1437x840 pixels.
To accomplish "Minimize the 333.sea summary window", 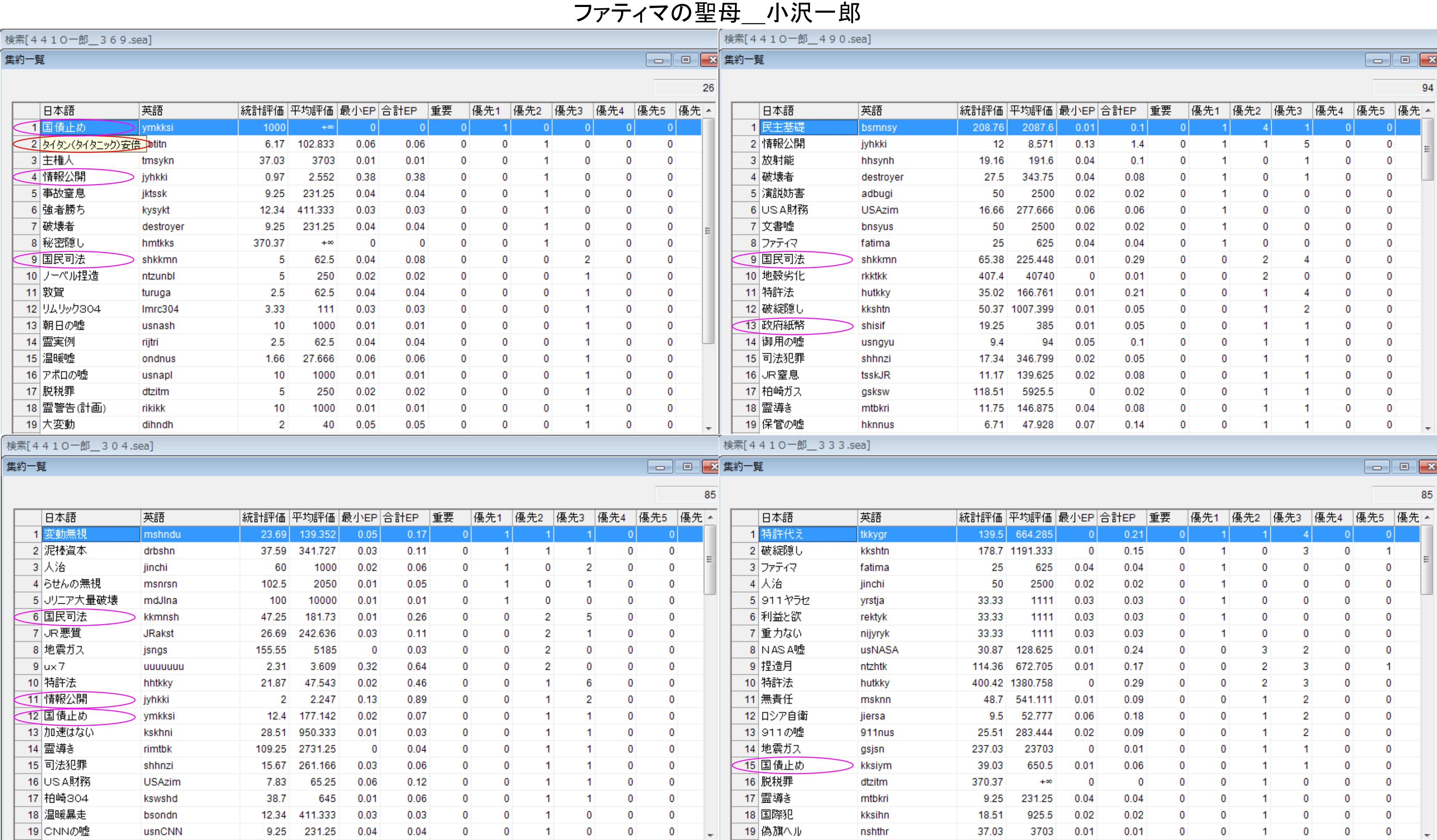I will click(x=1377, y=467).
